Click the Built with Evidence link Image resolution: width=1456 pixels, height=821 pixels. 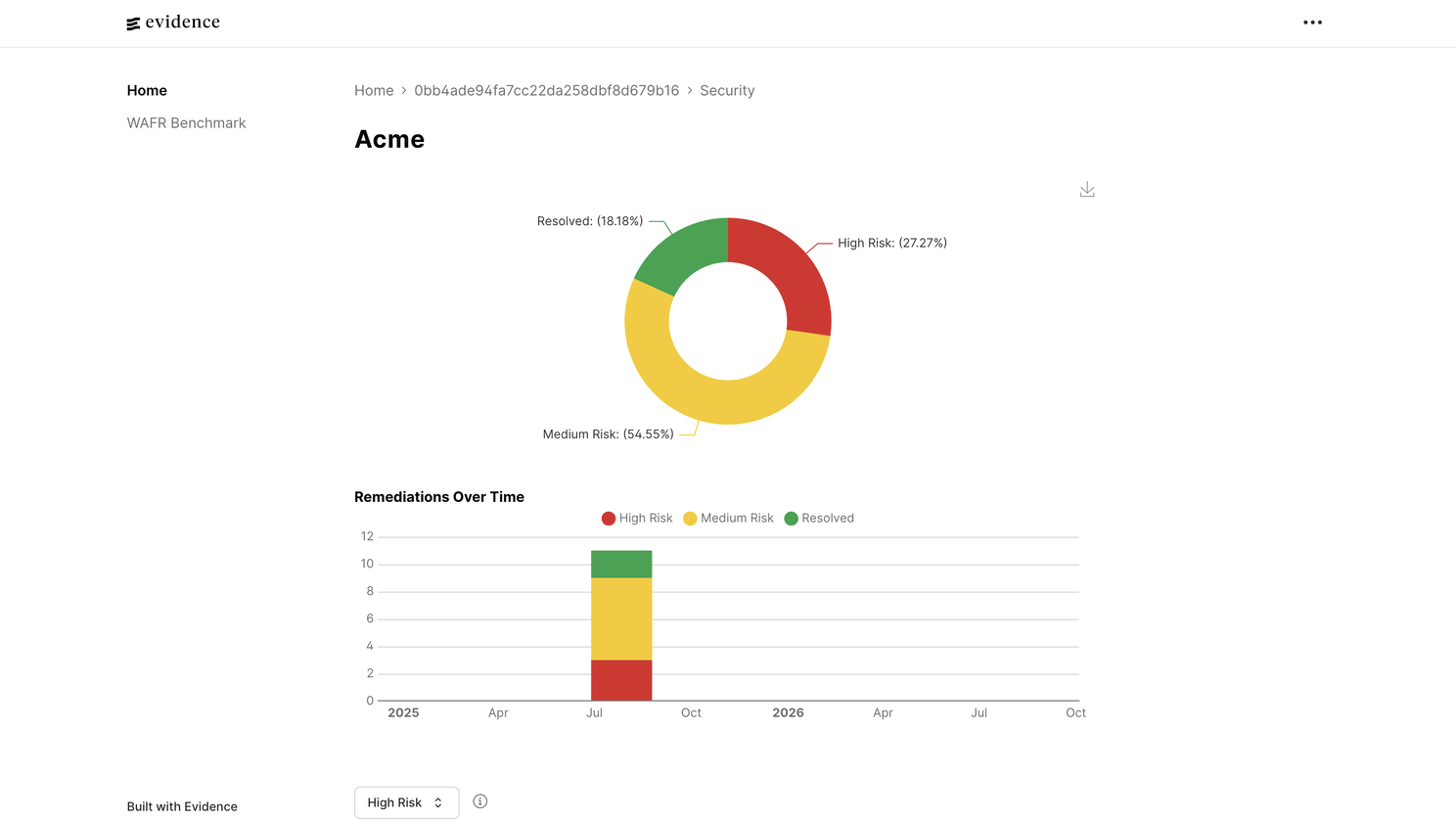182,806
